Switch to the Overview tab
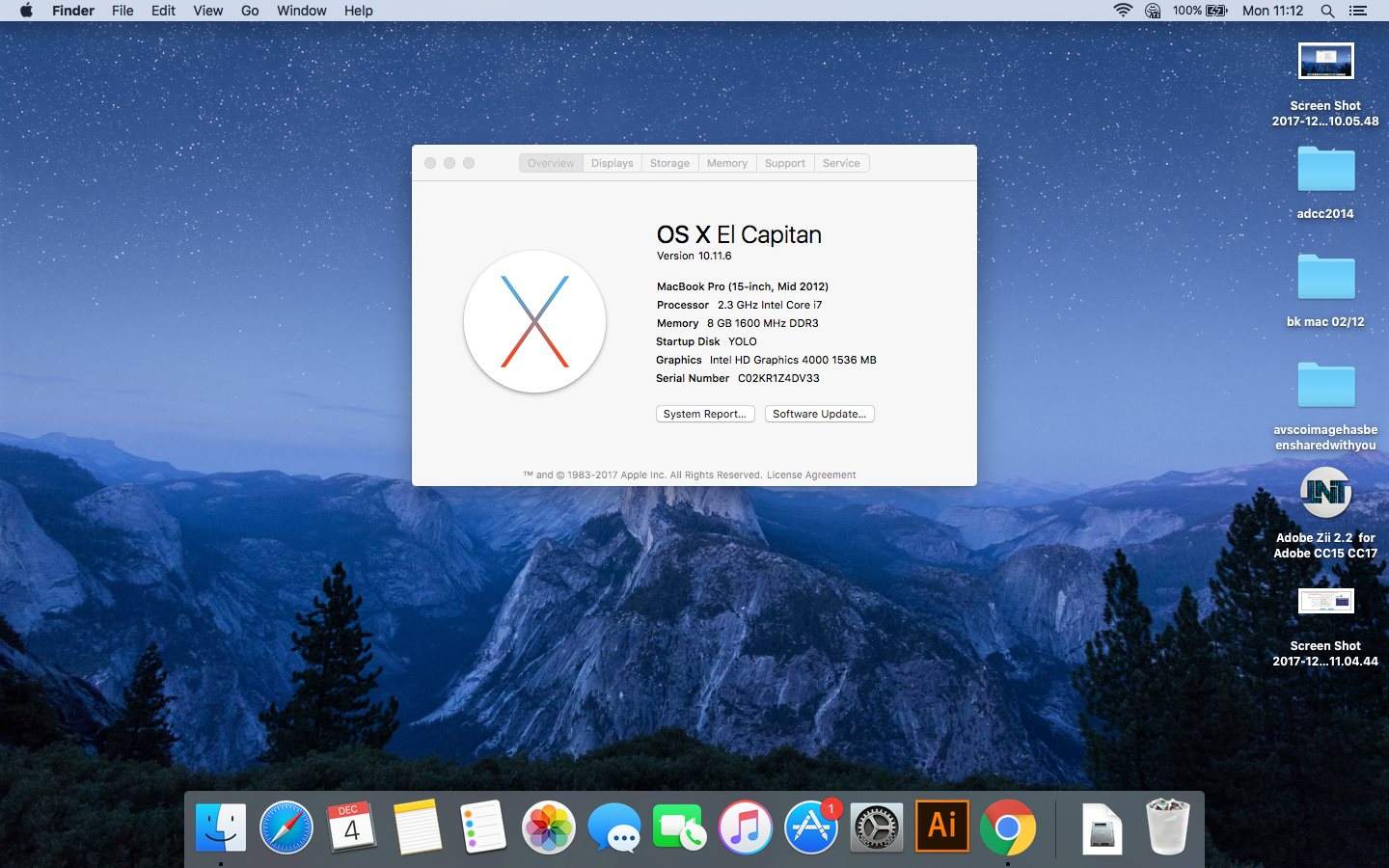1389x868 pixels. [x=551, y=163]
